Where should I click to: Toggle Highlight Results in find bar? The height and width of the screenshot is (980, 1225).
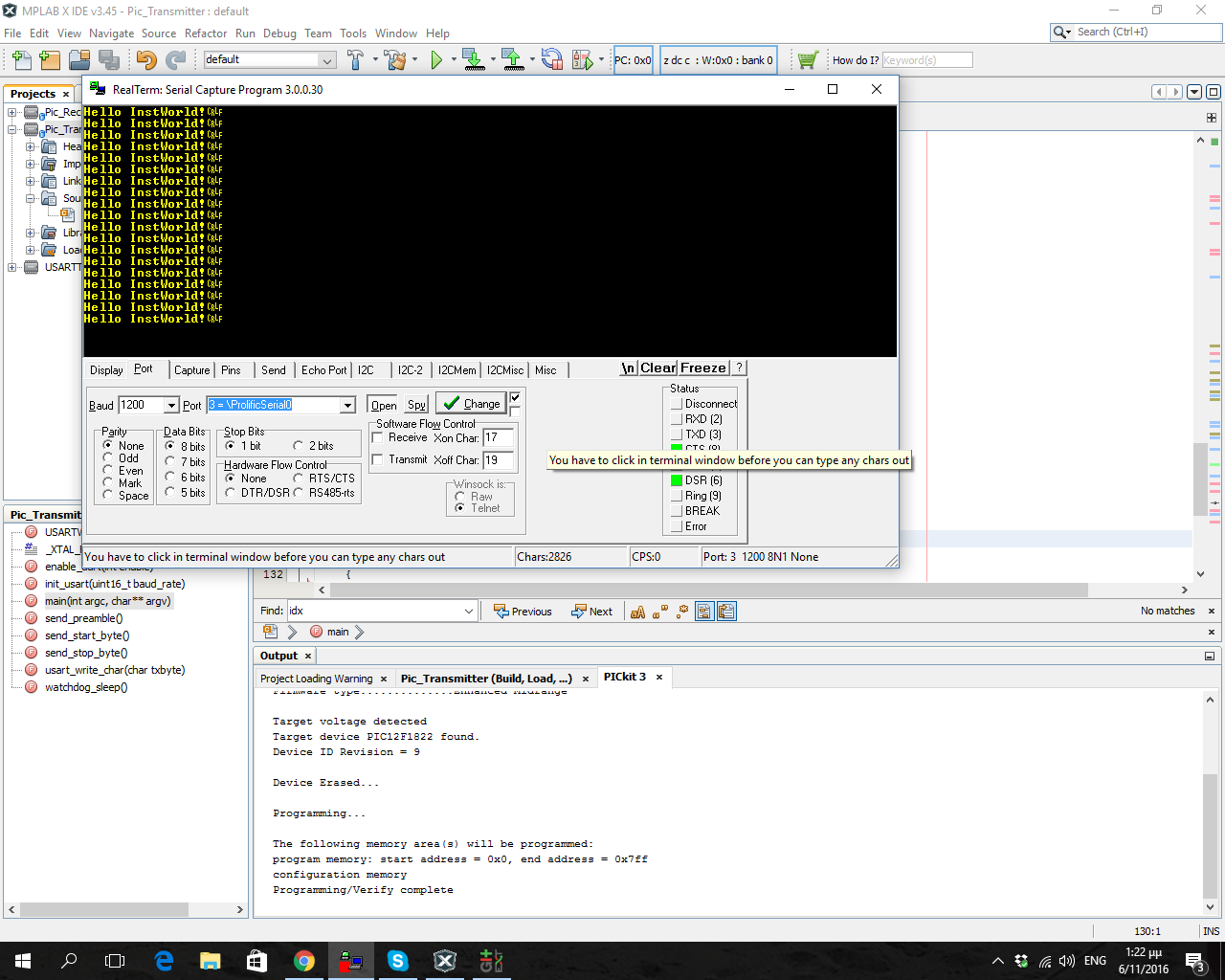[x=705, y=612]
